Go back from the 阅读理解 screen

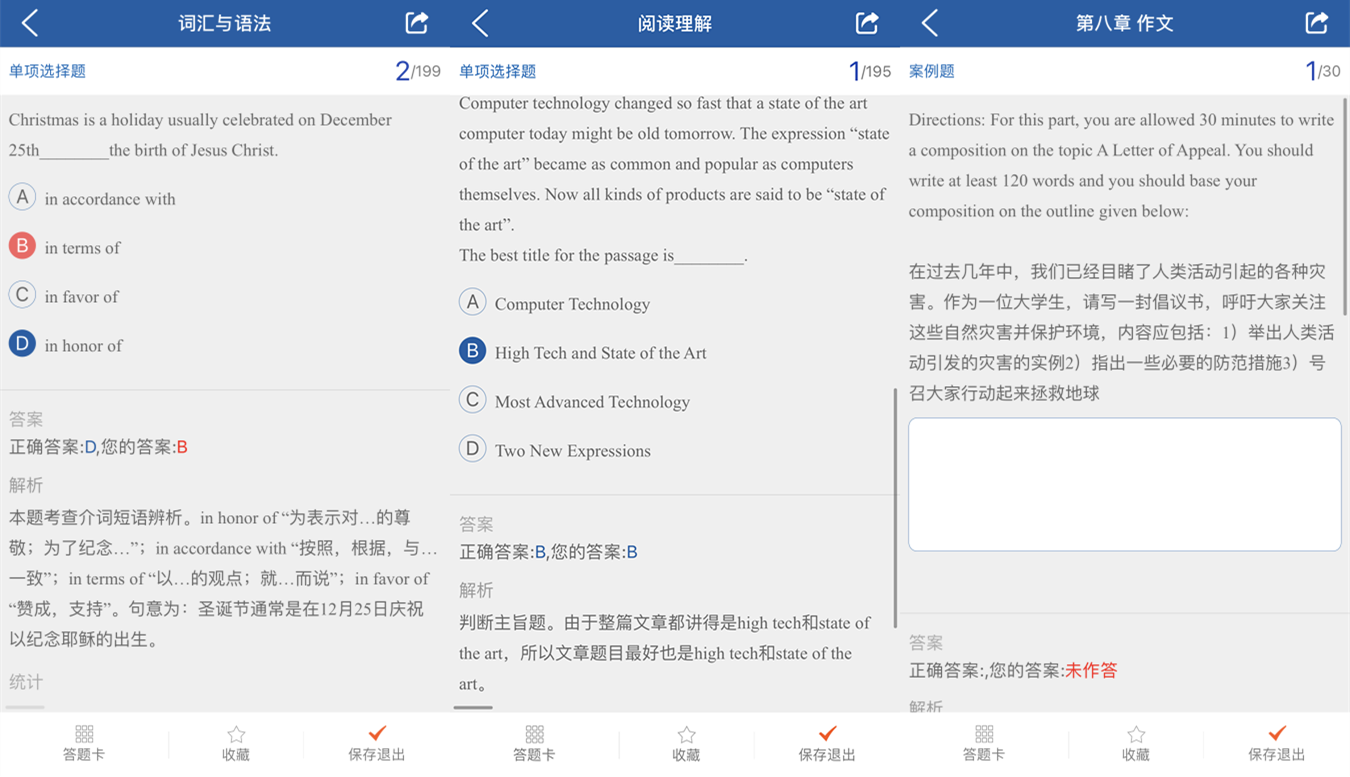pyautogui.click(x=480, y=23)
